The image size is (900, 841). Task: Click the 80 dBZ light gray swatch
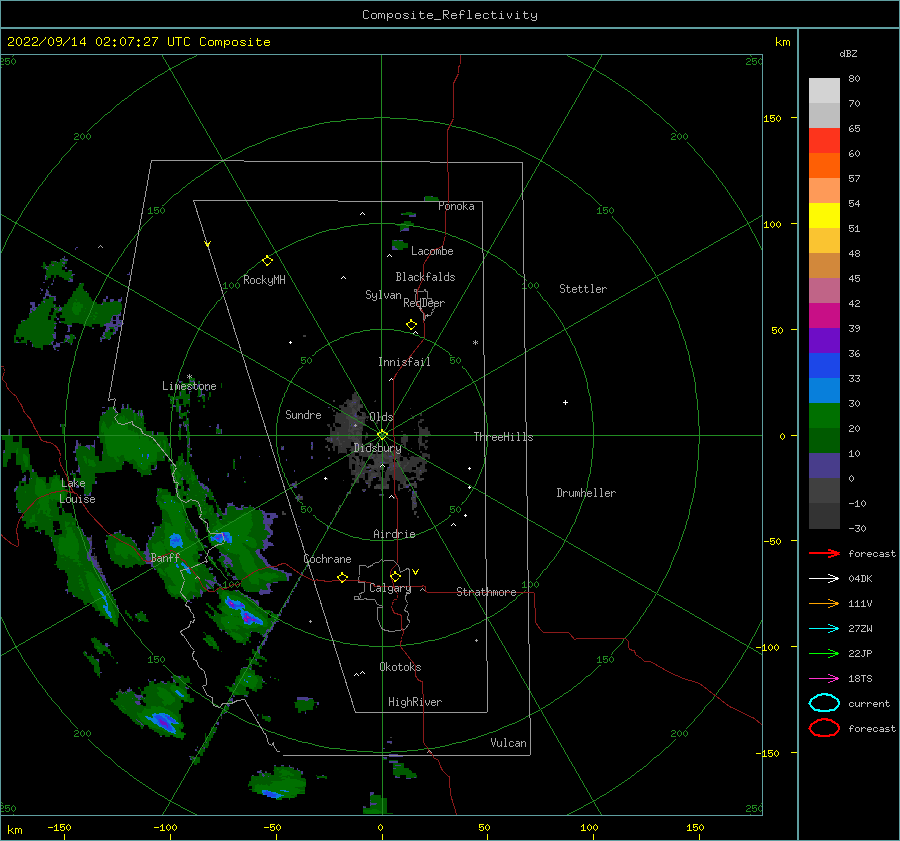[824, 91]
